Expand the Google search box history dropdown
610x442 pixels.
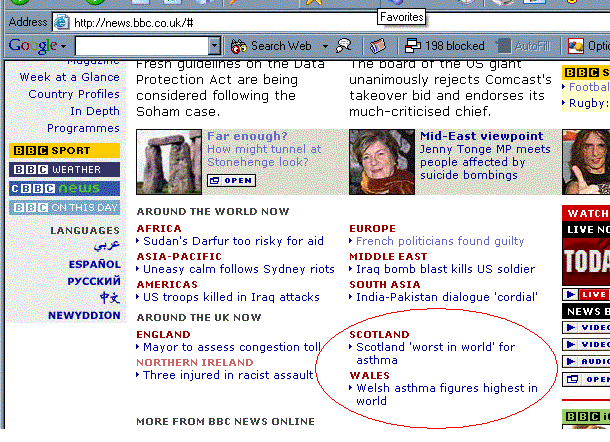coord(214,46)
